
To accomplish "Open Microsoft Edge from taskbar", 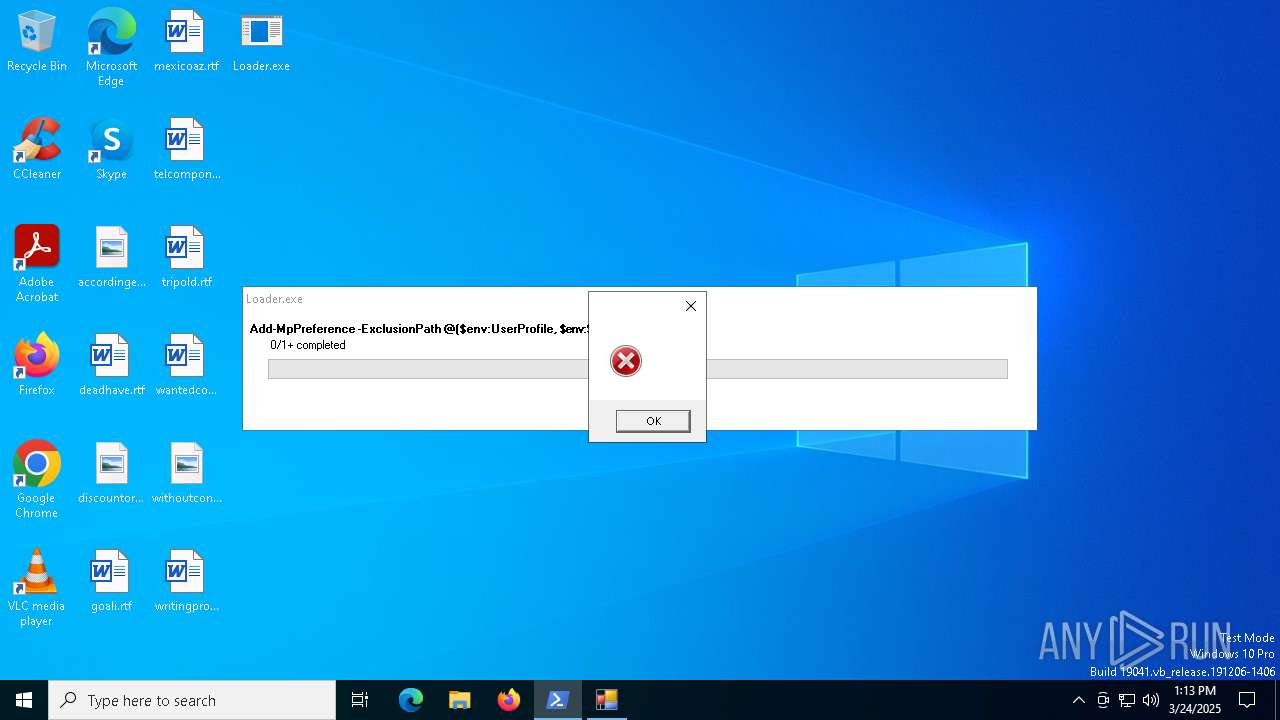I will pos(411,700).
